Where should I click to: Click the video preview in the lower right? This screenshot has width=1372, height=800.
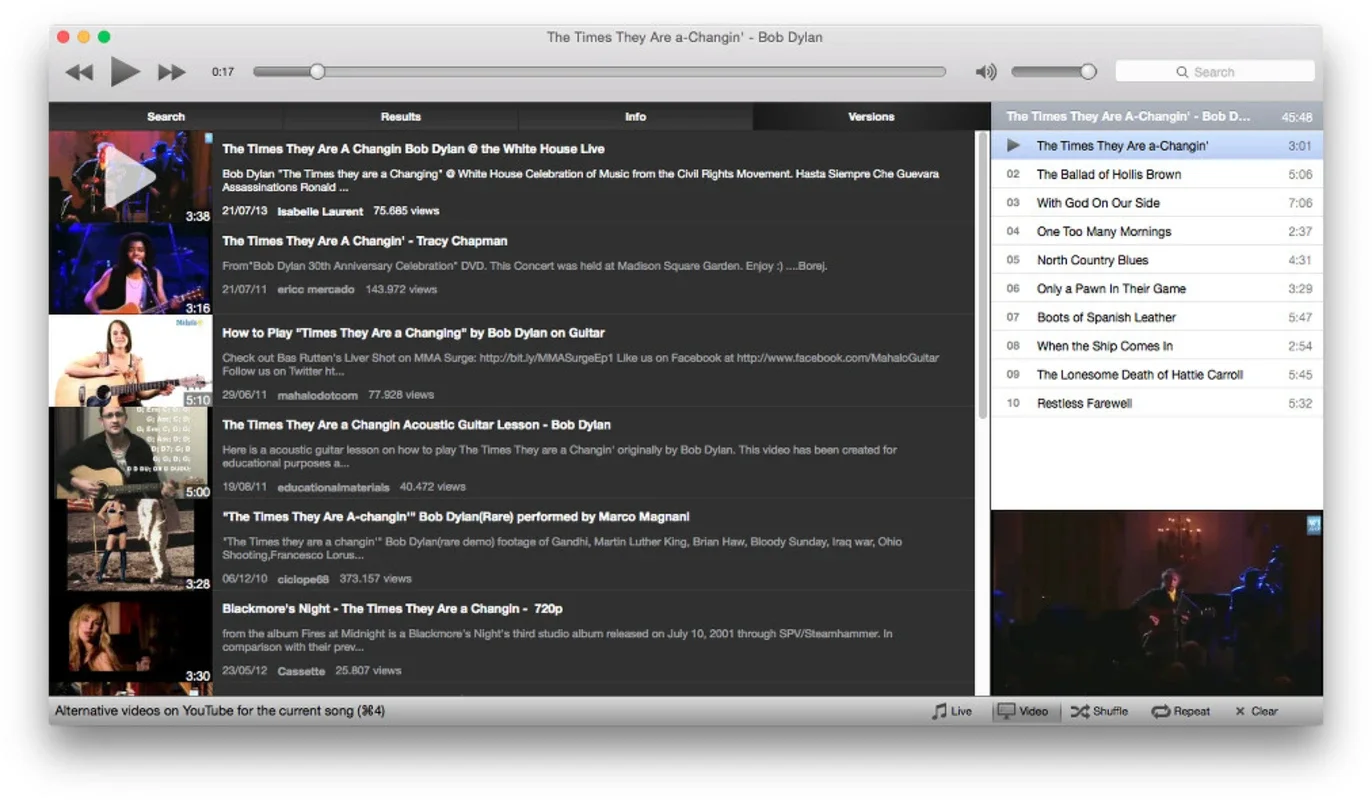(x=1157, y=603)
